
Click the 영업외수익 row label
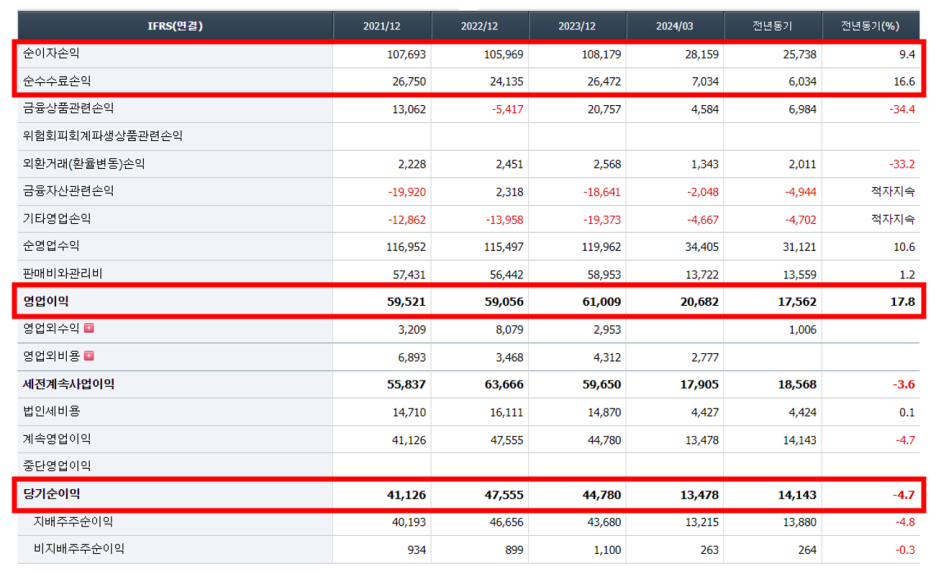pyautogui.click(x=51, y=329)
